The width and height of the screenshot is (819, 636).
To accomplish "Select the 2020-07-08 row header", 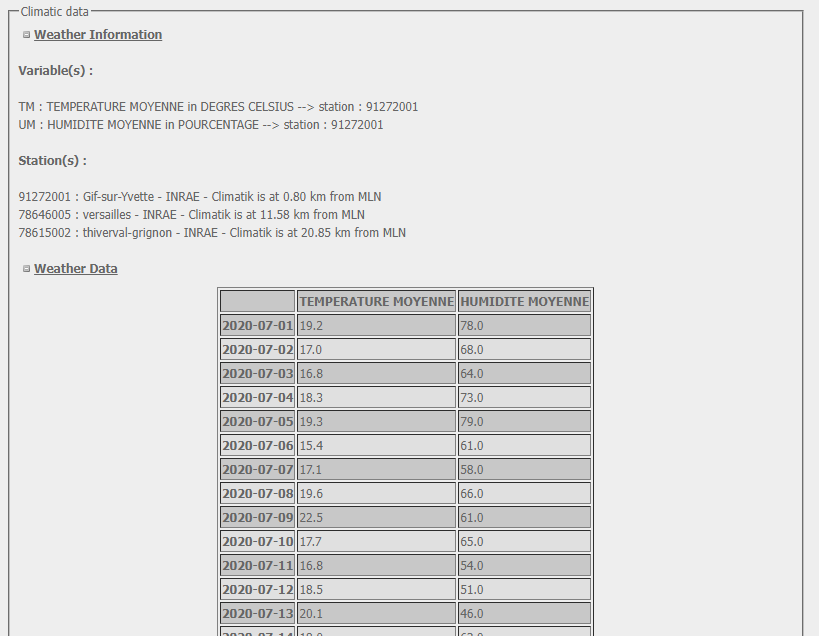I will pyautogui.click(x=258, y=493).
